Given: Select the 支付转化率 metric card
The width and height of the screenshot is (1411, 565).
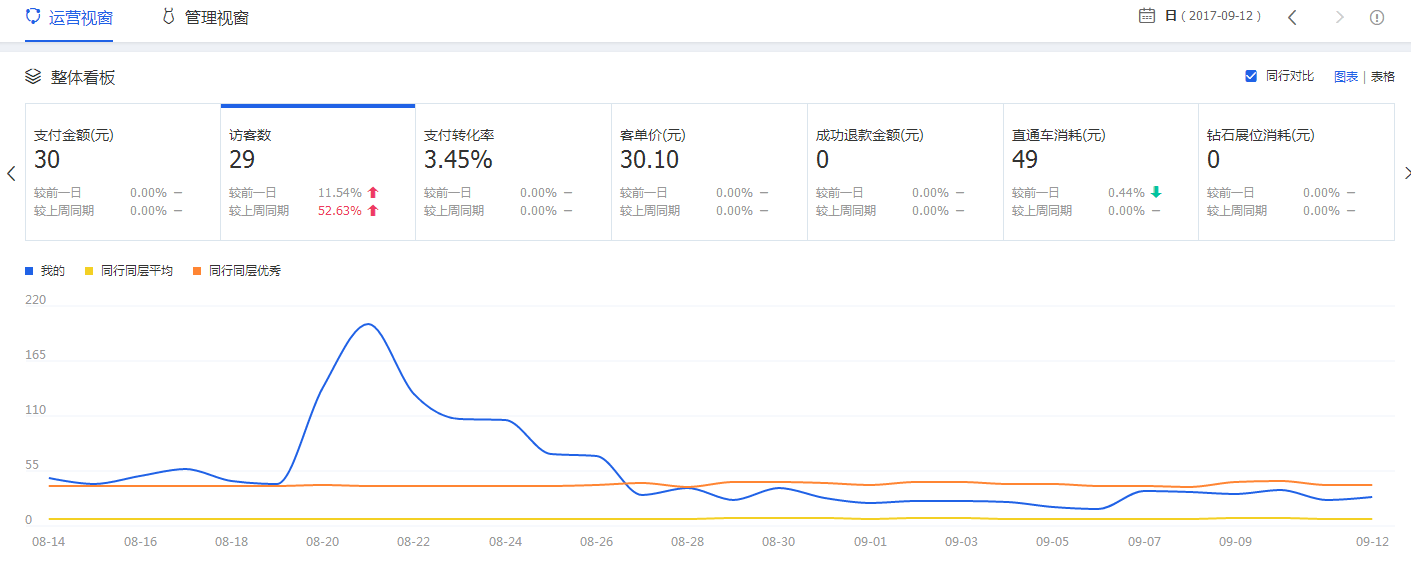Looking at the screenshot, I should [513, 172].
